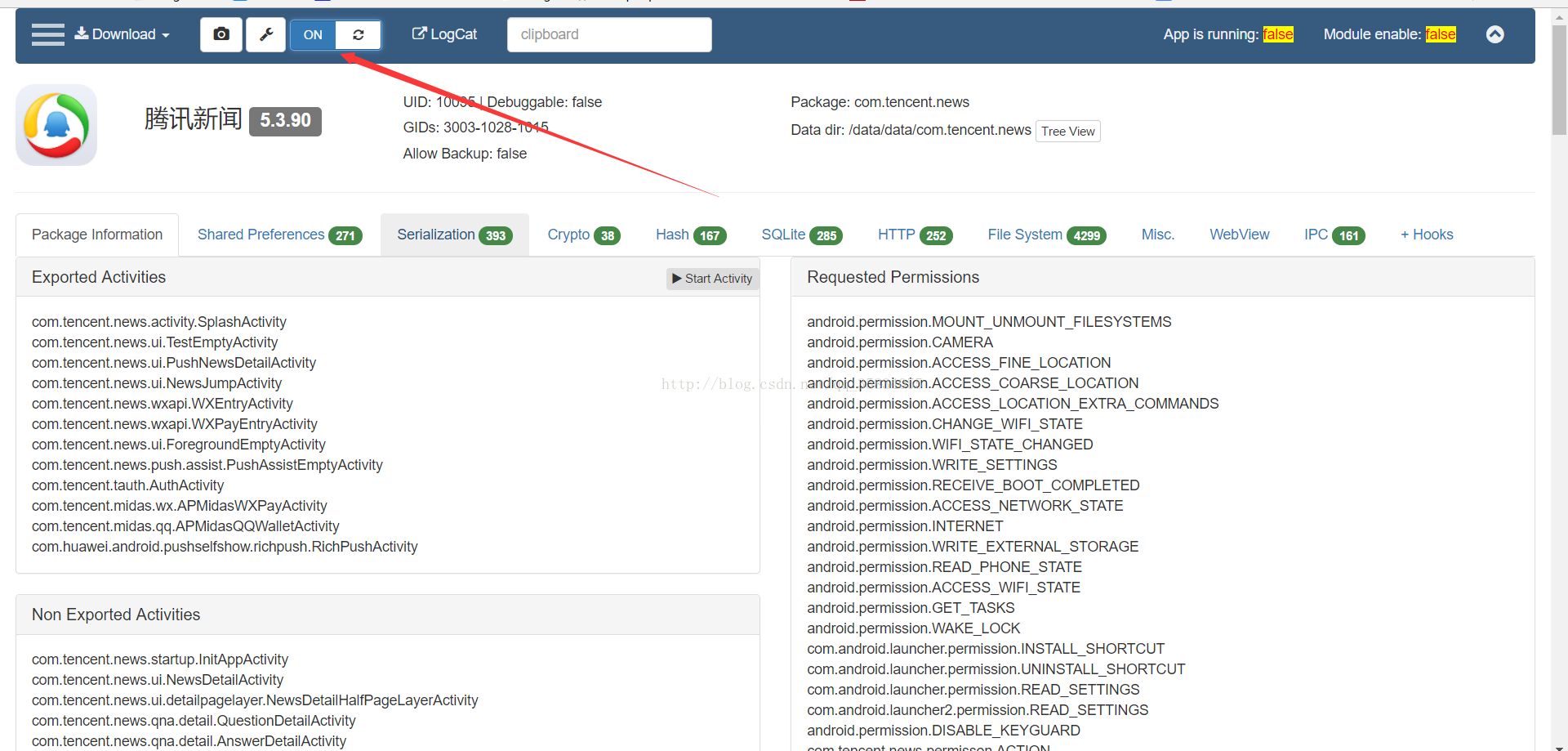Screen dimensions: 1568x751
Task: Select PushAssistEmptyActivity entry
Action: pos(207,465)
